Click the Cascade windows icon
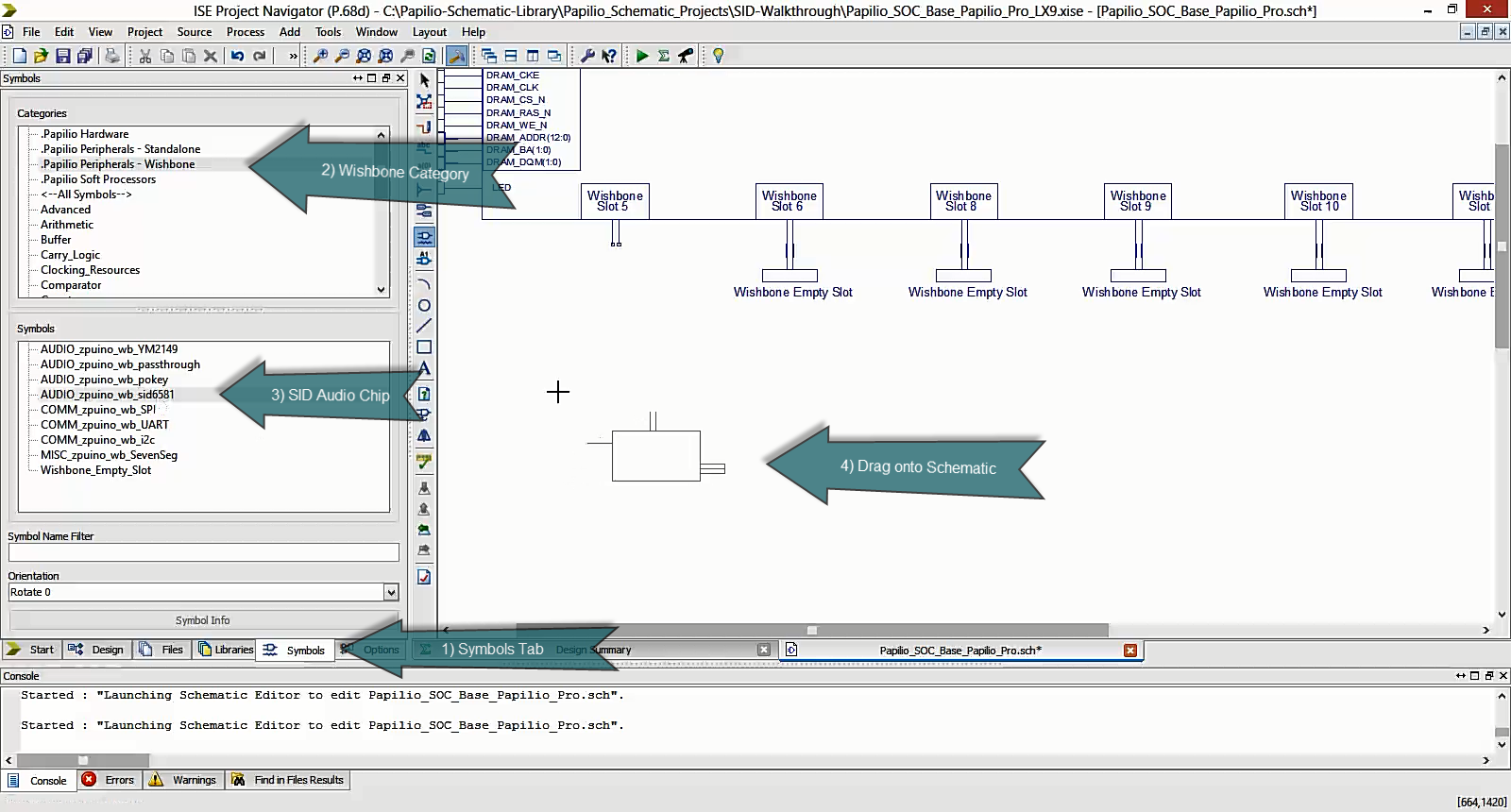This screenshot has height=812, width=1511. click(489, 56)
